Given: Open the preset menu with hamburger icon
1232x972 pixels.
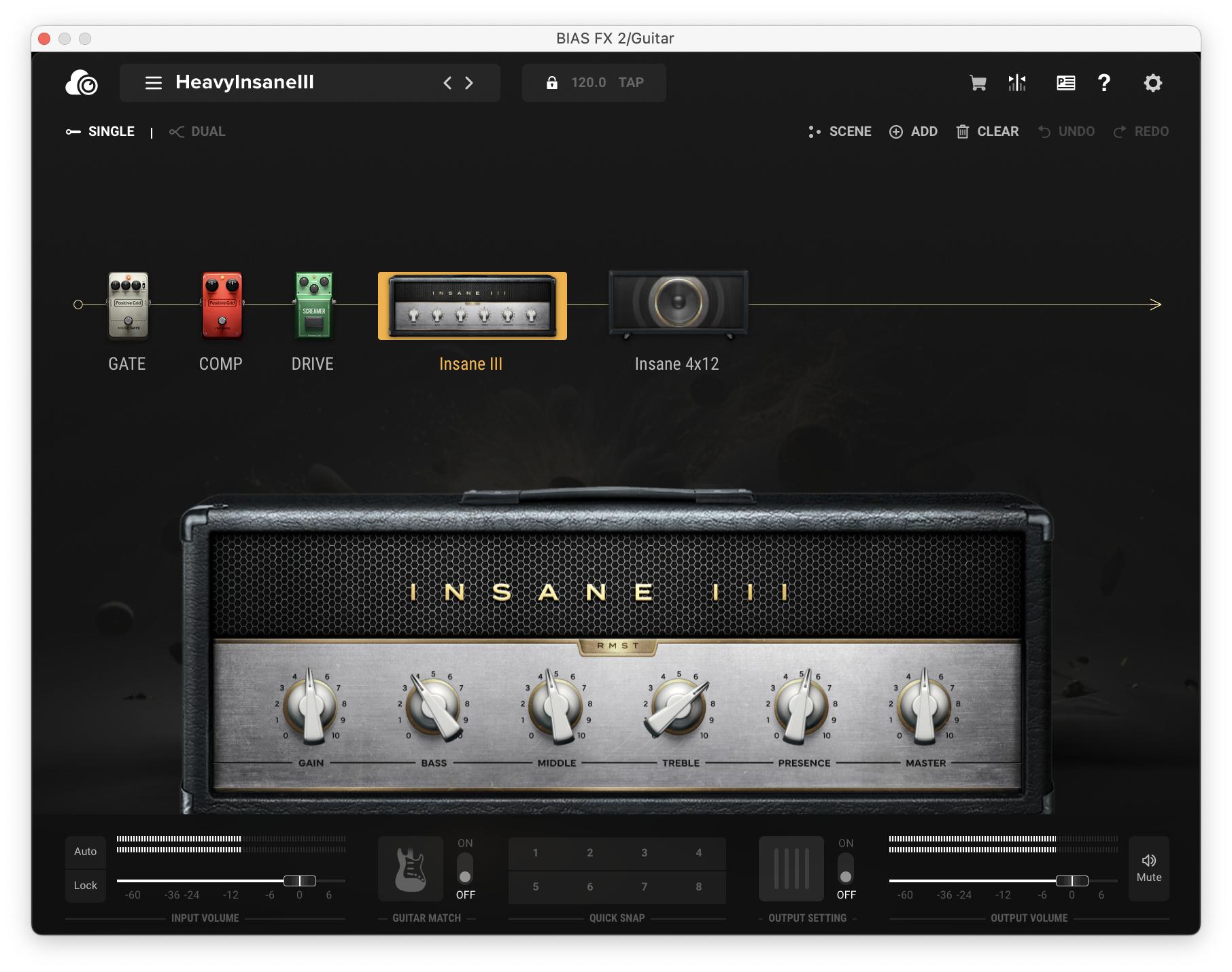Looking at the screenshot, I should point(153,83).
